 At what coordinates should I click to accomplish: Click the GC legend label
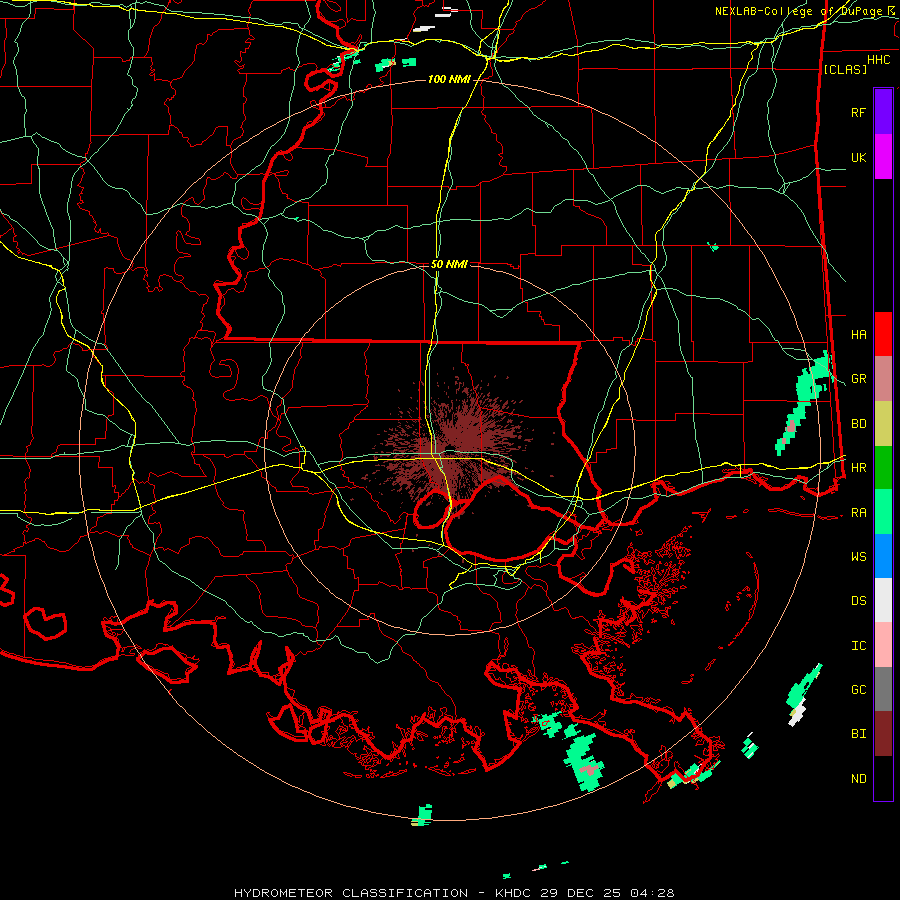[x=858, y=690]
